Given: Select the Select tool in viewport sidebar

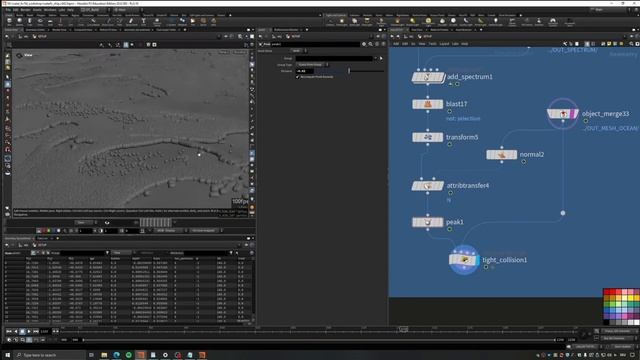Looking at the screenshot, I should pos(7,77).
